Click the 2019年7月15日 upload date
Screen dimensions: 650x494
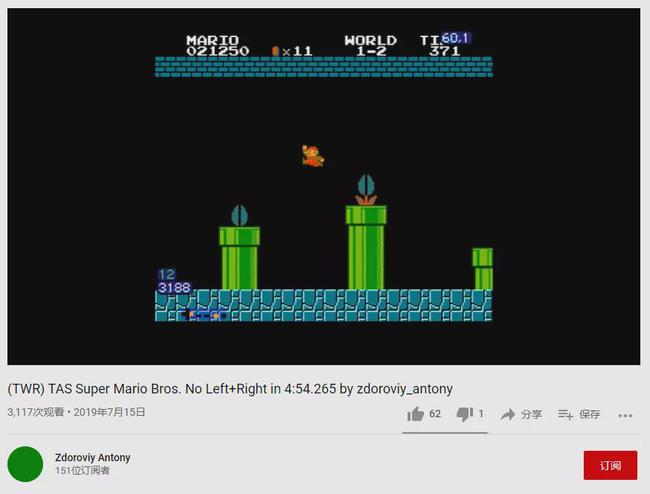109,412
